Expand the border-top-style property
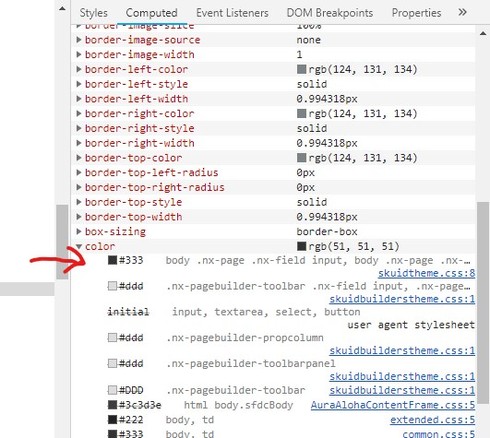Viewport: 490px width, 438px height. pos(79,202)
